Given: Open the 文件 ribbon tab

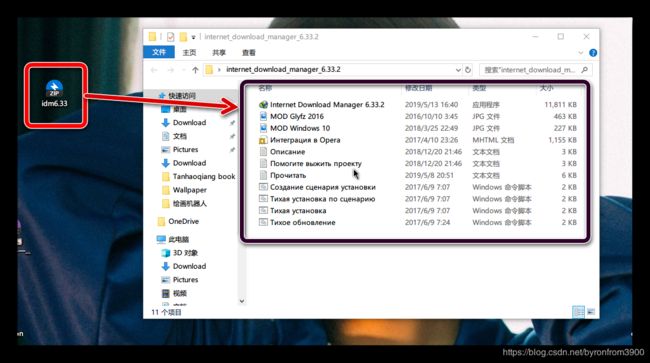Looking at the screenshot, I should coord(159,52).
